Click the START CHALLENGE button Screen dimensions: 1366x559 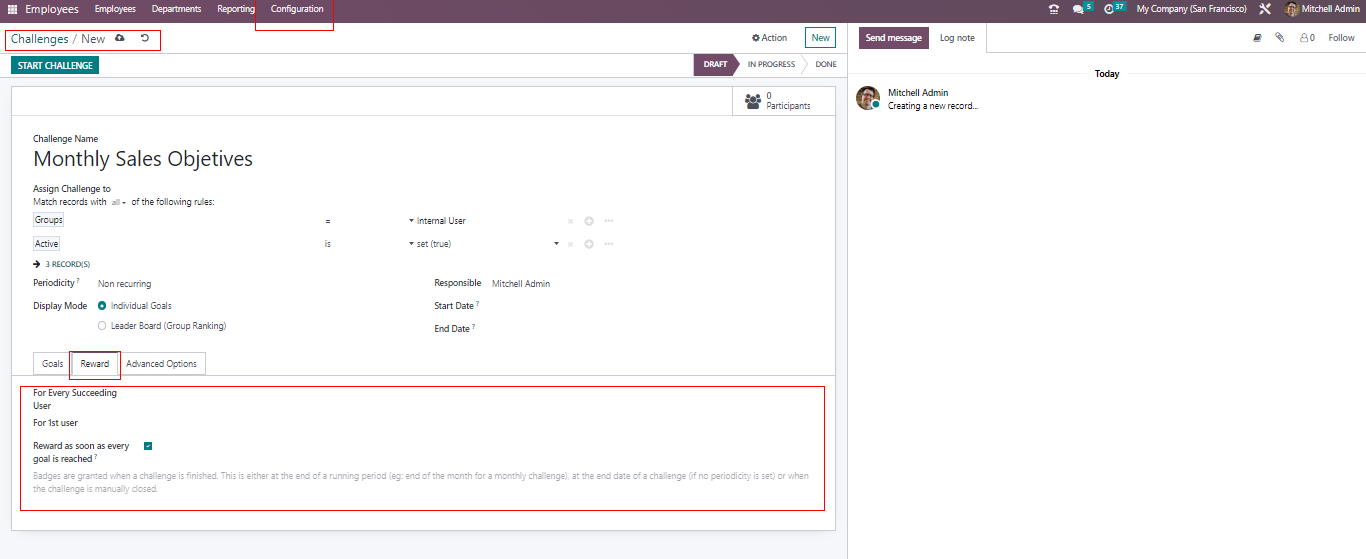(55, 66)
